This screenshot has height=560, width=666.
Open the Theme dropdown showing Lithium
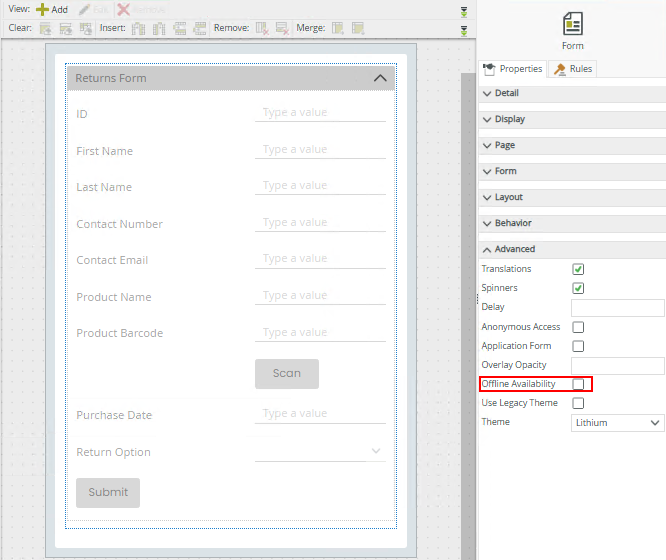coord(617,423)
